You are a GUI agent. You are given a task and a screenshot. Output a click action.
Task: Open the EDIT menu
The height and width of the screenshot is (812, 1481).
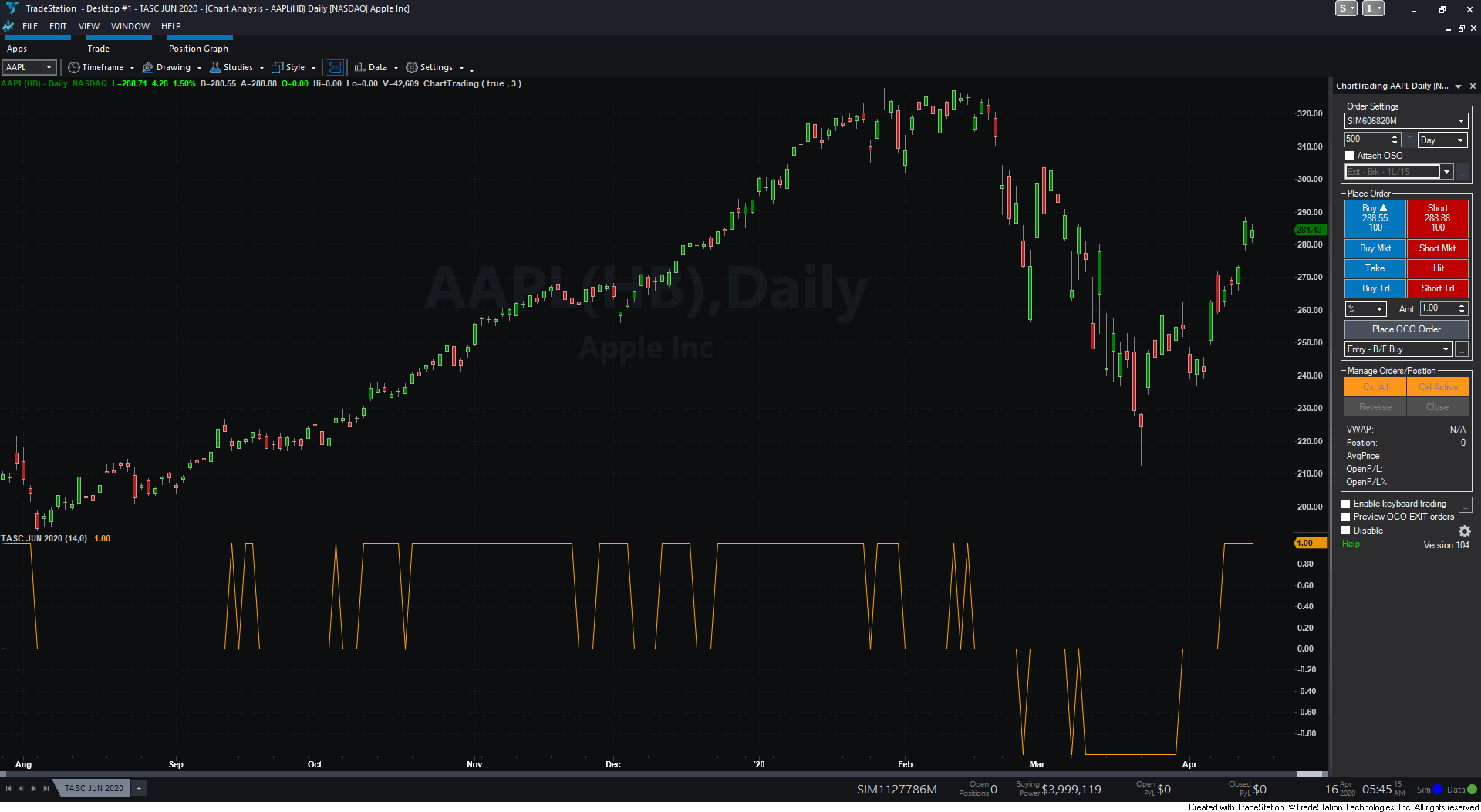(x=58, y=26)
